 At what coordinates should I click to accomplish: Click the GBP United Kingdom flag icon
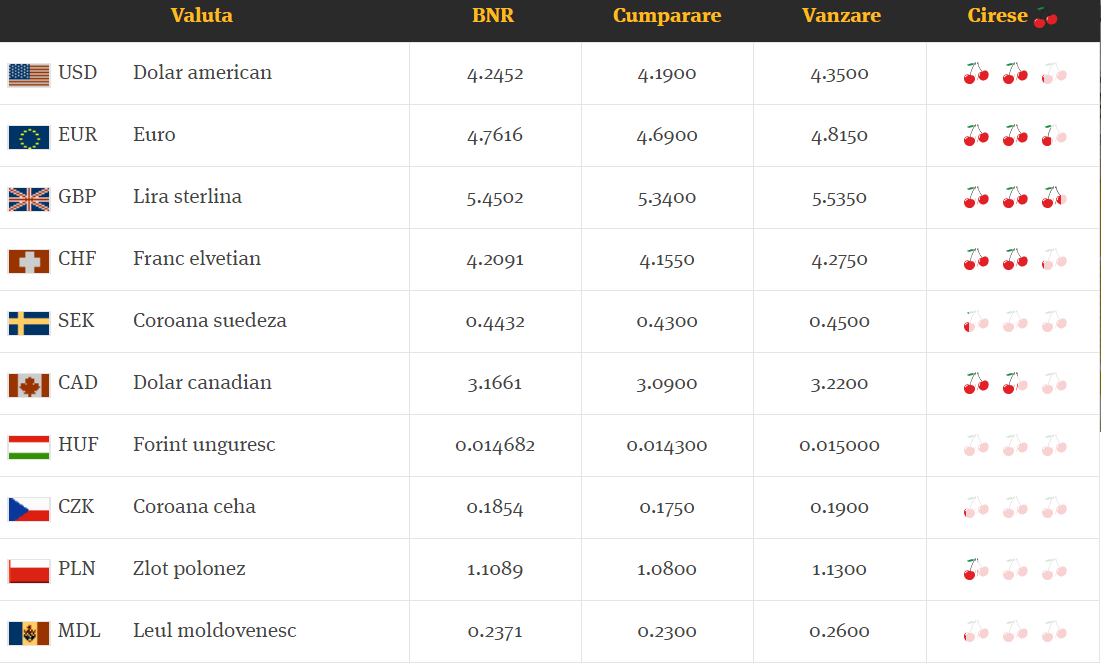click(x=28, y=198)
